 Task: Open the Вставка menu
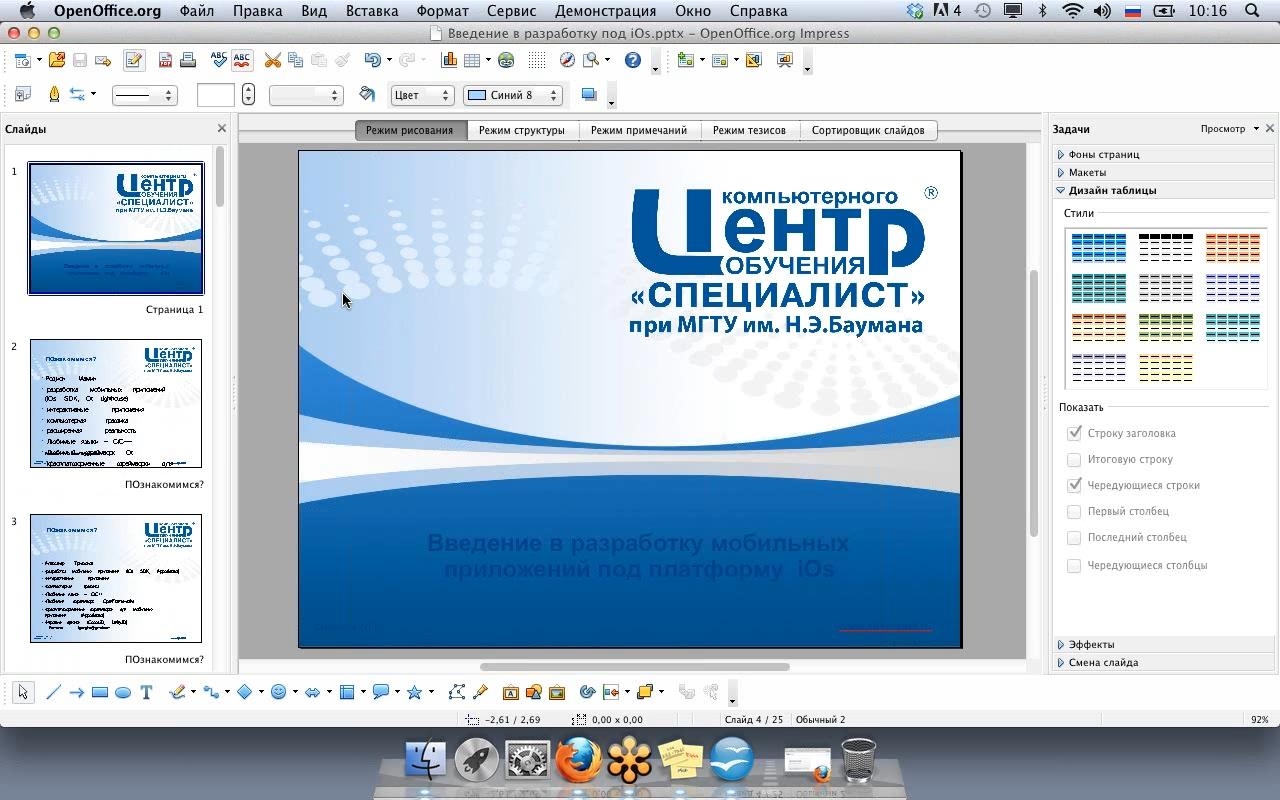[x=371, y=11]
